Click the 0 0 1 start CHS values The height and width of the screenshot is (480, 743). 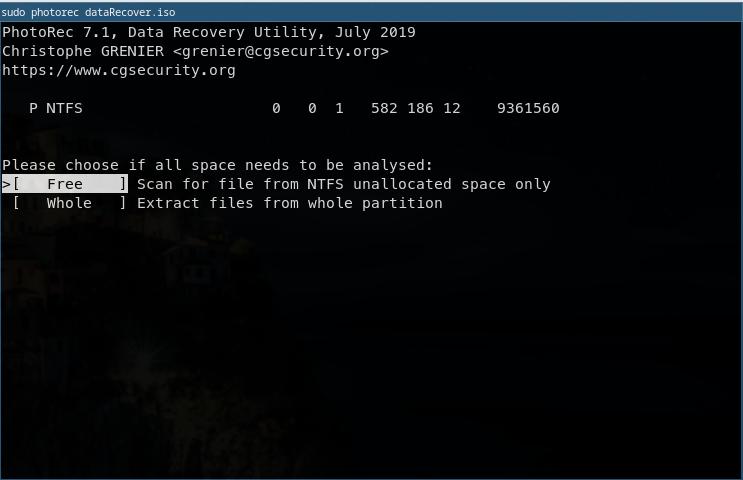[x=308, y=108]
